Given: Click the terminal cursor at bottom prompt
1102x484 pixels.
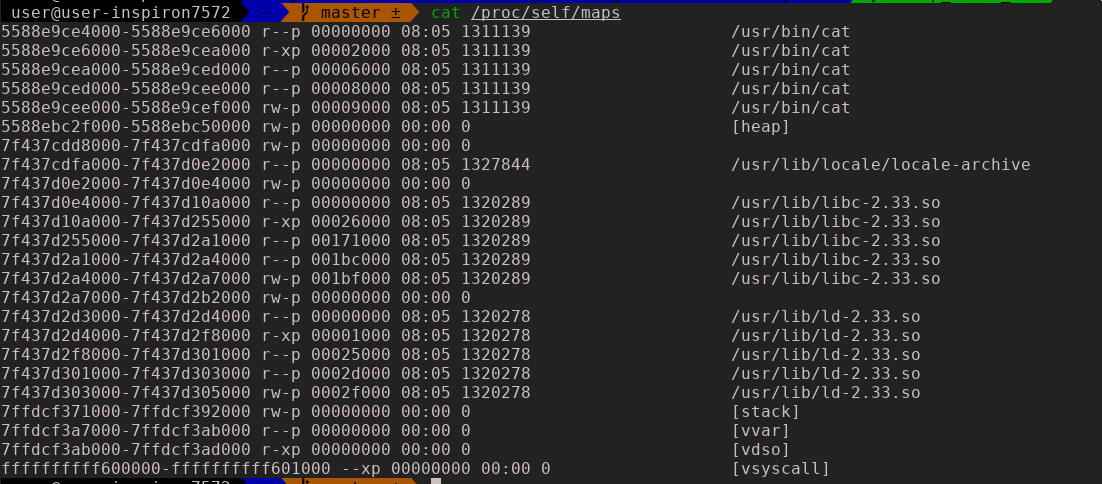Looking at the screenshot, I should (x=435, y=481).
